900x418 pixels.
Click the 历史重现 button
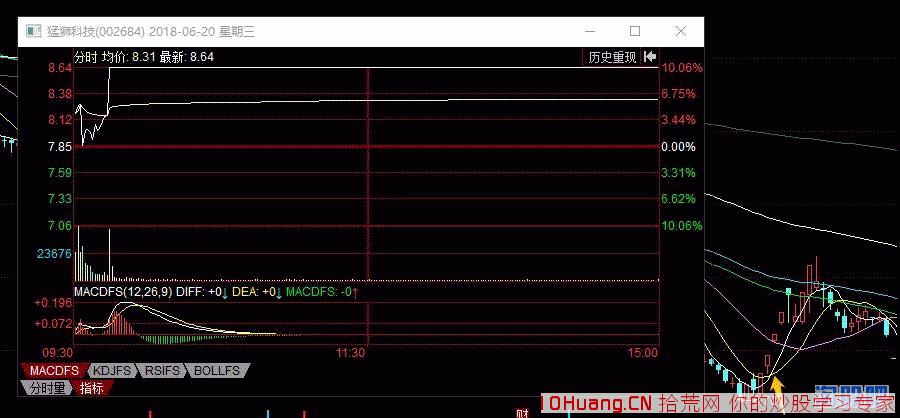(x=612, y=57)
